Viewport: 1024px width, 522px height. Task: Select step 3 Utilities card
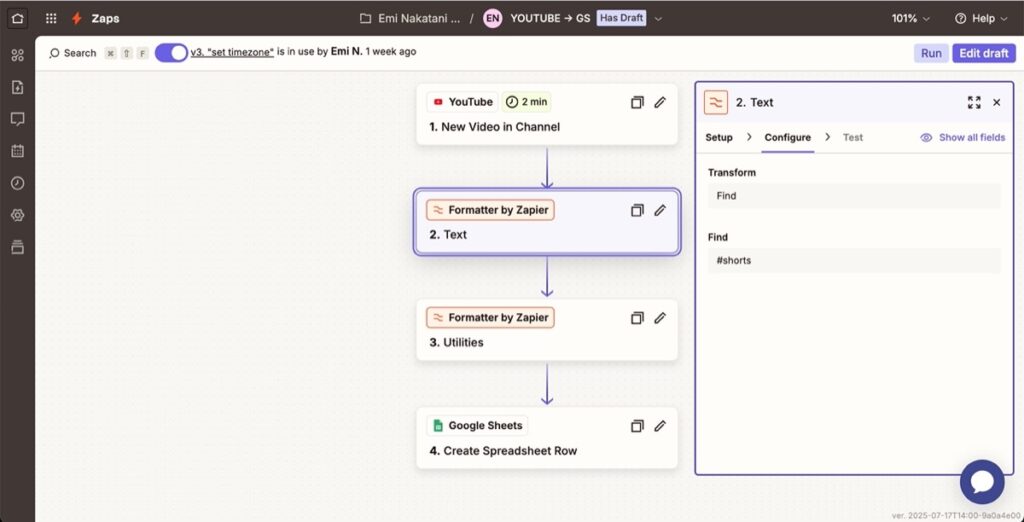(547, 330)
